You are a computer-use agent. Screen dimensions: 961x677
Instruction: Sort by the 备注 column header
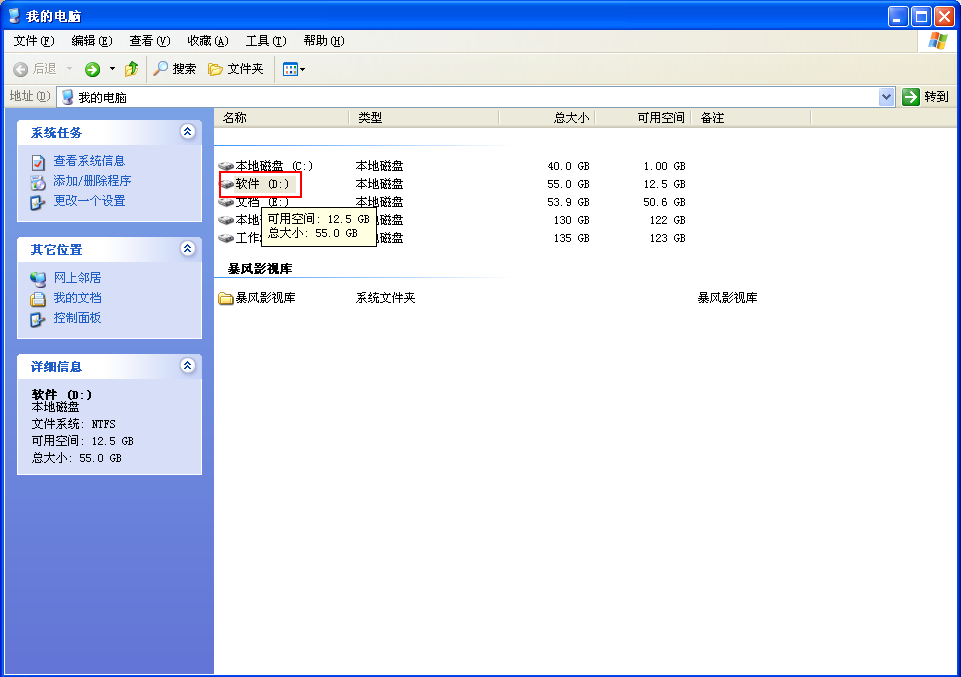pyautogui.click(x=751, y=118)
